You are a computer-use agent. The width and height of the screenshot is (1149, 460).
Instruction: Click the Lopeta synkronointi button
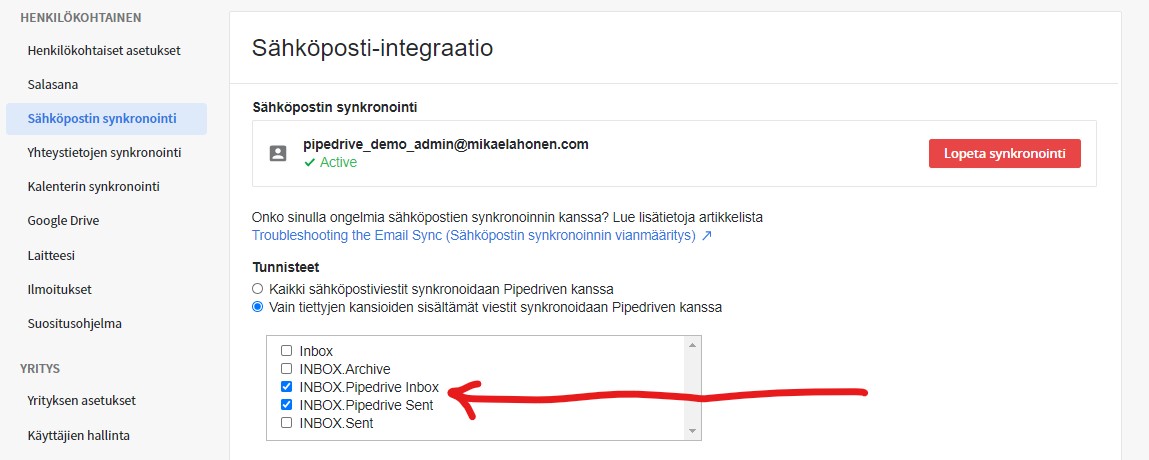1005,154
